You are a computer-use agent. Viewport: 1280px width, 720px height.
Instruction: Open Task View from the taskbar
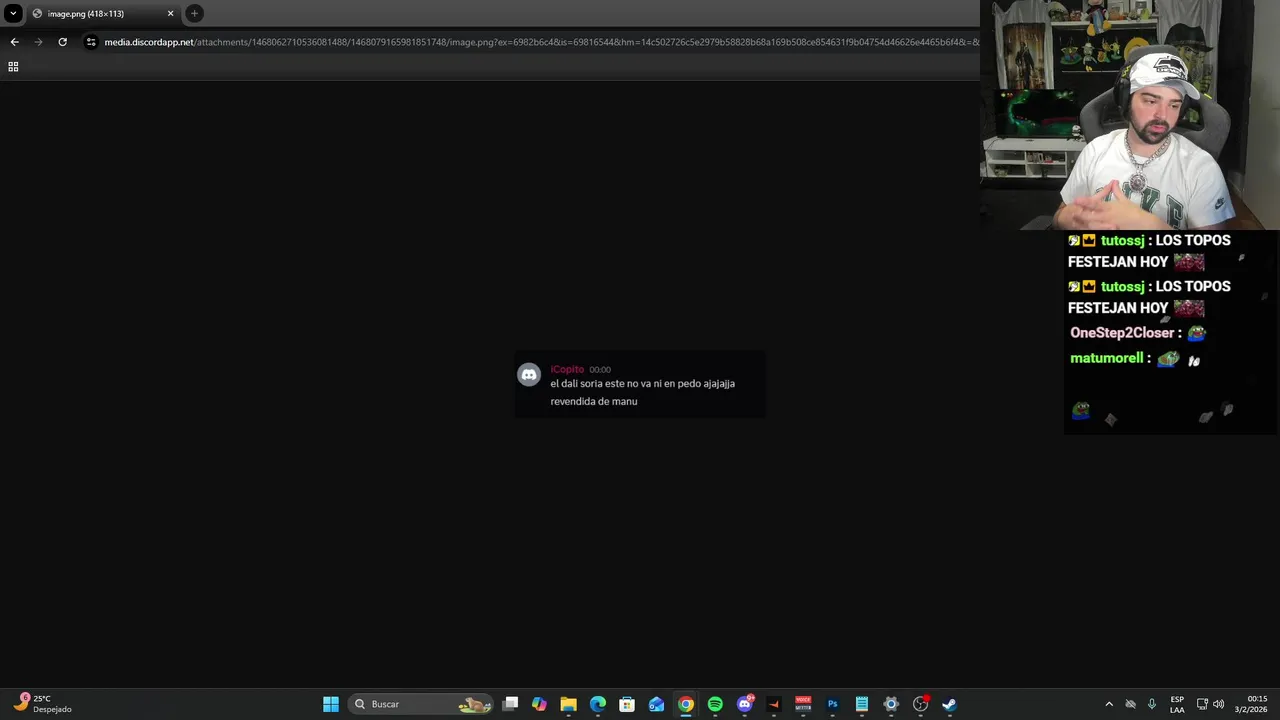tap(510, 704)
